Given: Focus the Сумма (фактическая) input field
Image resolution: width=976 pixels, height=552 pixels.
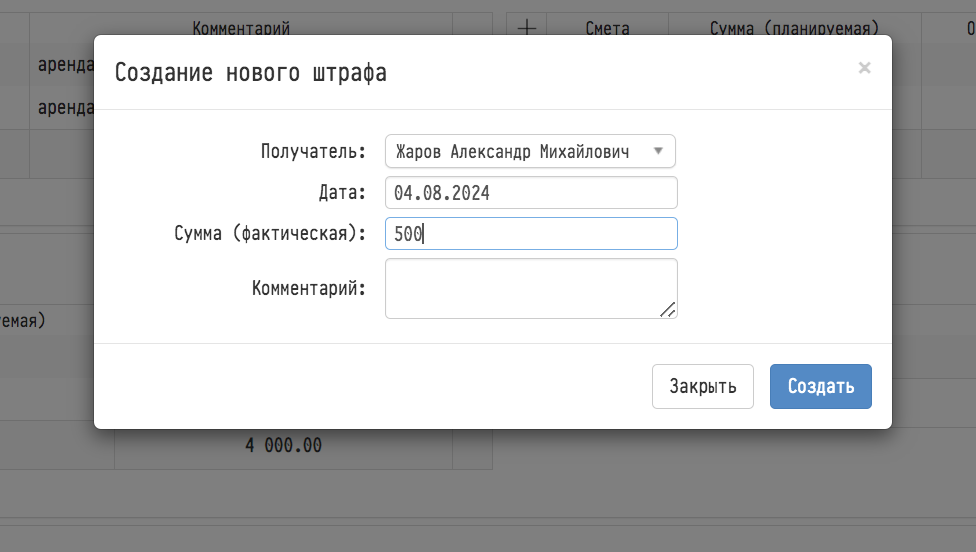Looking at the screenshot, I should coord(530,234).
